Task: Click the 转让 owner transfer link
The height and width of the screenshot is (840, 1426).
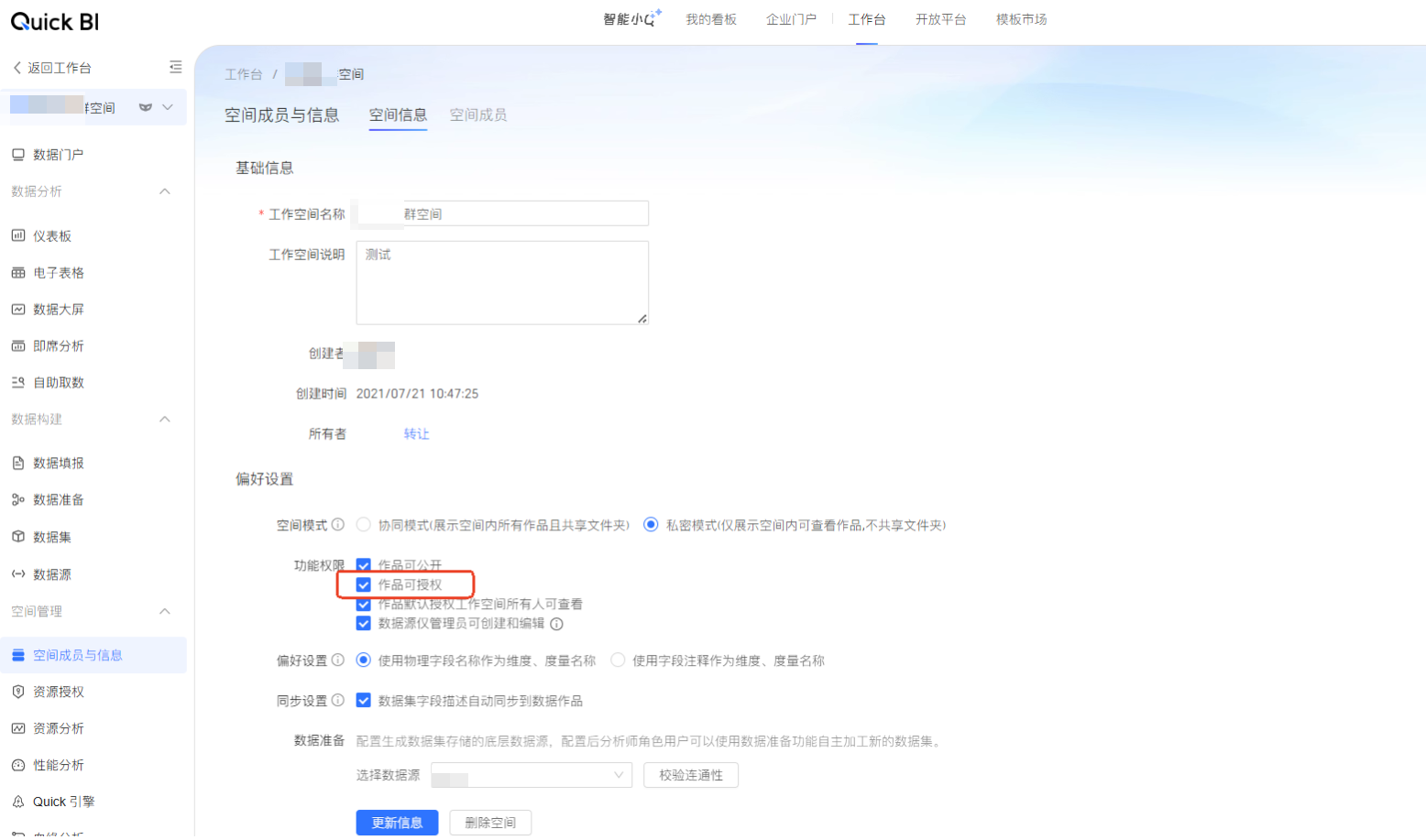Action: [x=416, y=434]
